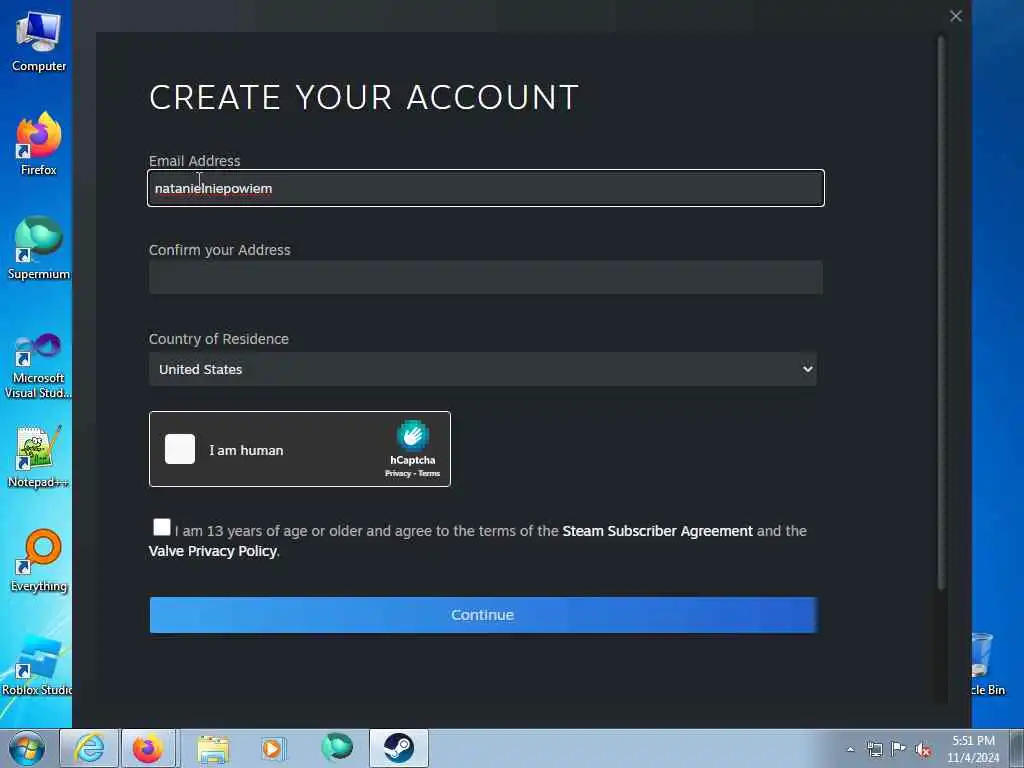Click the Email Address input field
1024x768 pixels.
(486, 188)
